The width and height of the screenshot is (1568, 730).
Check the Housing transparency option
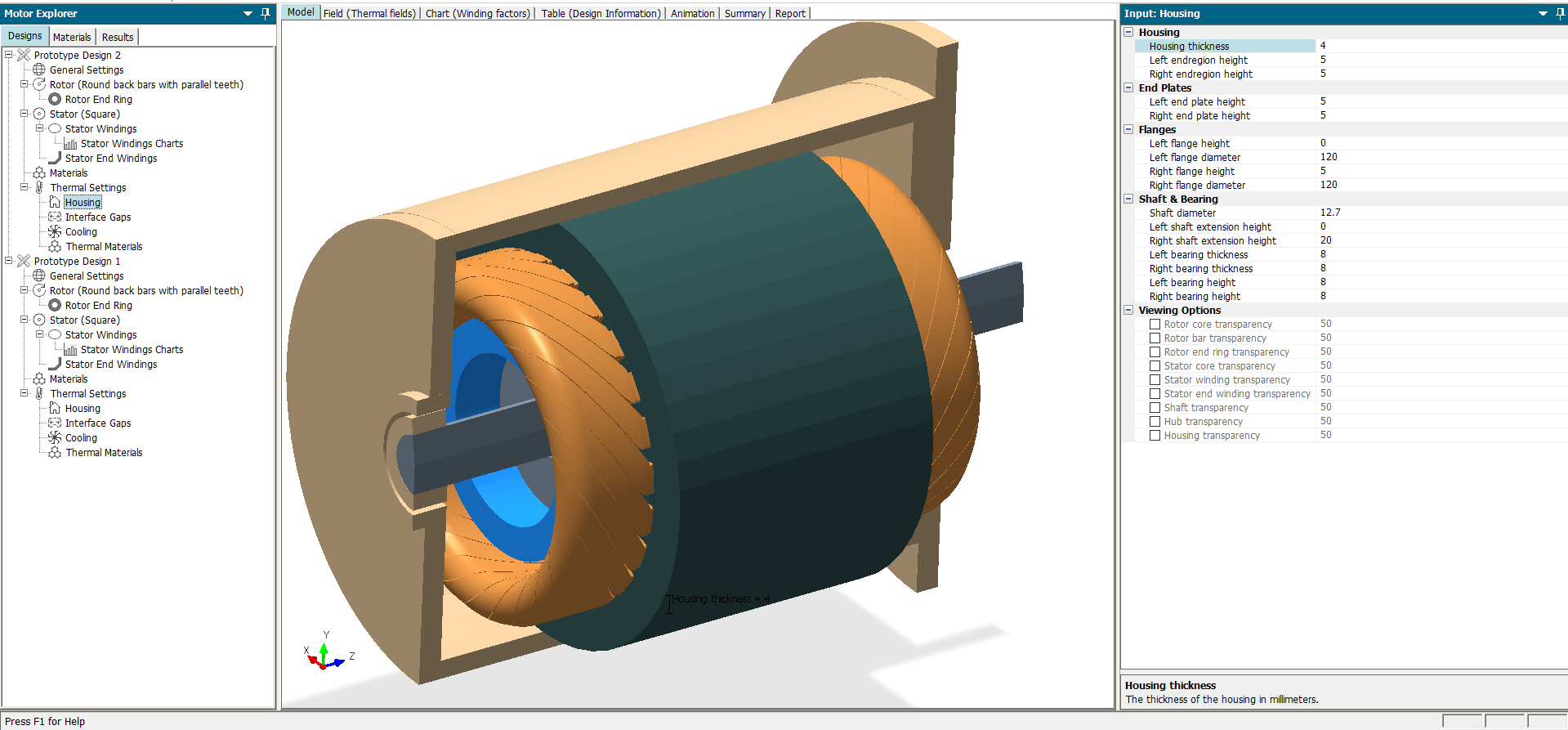1155,436
